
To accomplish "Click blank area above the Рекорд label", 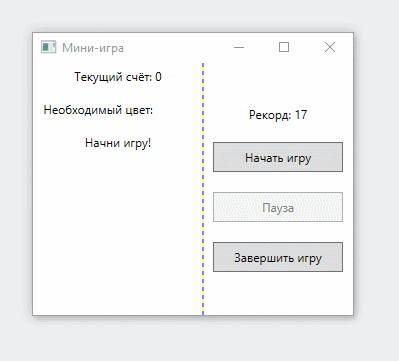I will point(278,83).
